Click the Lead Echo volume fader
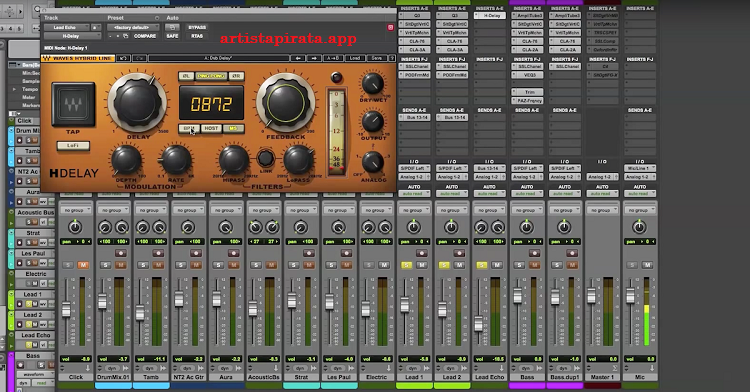Image resolution: width=750 pixels, height=392 pixels. (478, 323)
